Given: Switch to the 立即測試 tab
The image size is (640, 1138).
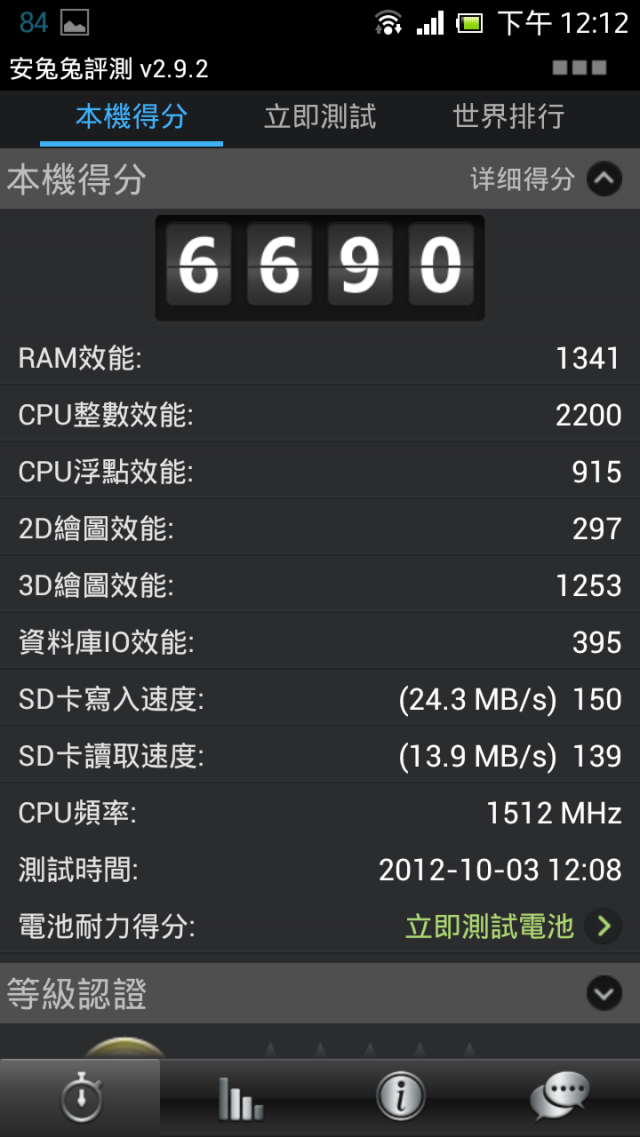Looking at the screenshot, I should click(320, 117).
